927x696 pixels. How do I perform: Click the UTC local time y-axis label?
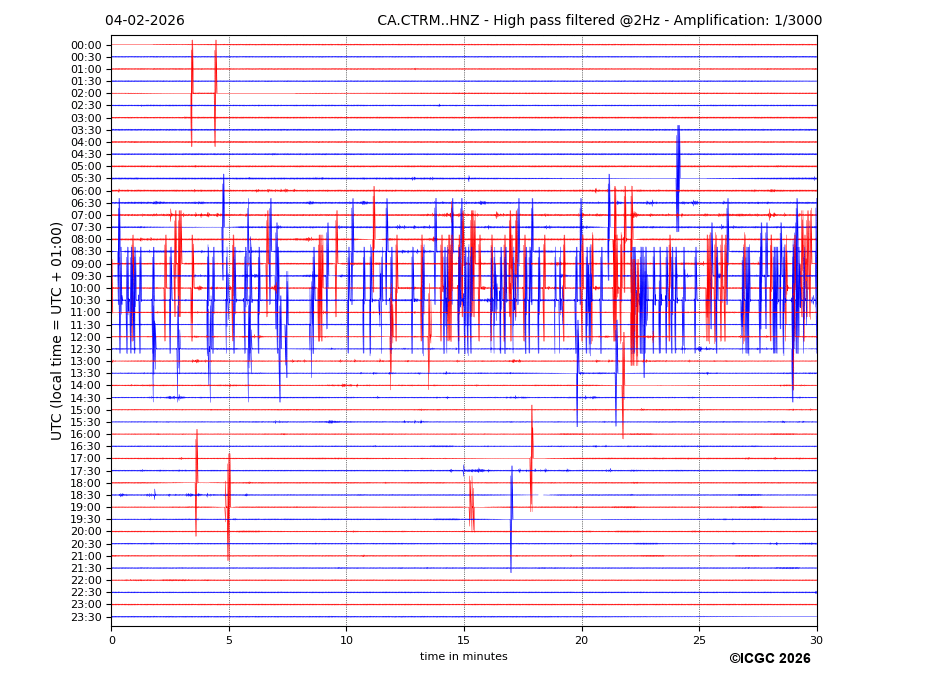[57, 331]
